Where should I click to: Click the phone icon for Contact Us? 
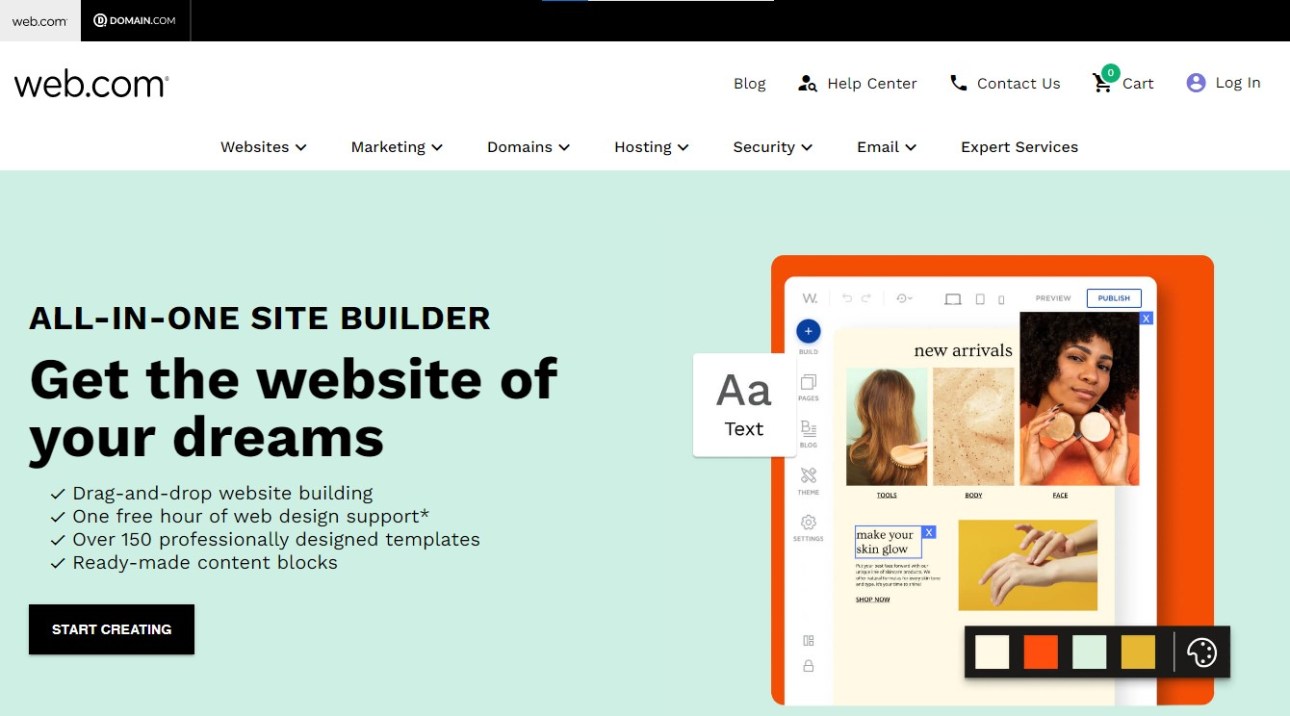[x=958, y=83]
